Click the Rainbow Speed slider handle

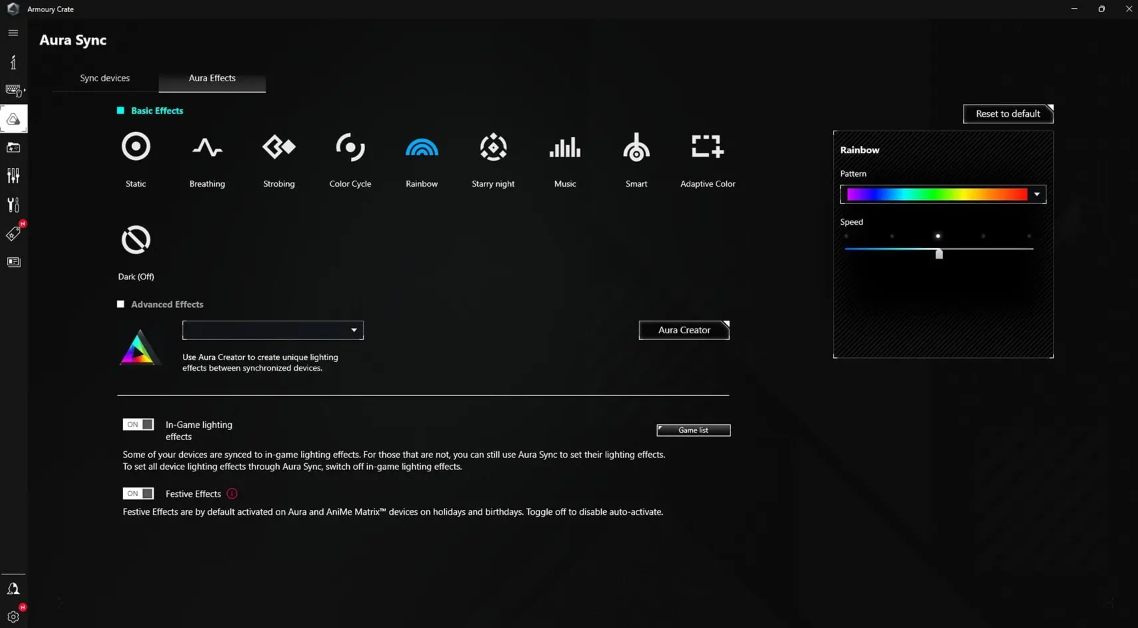tap(939, 254)
